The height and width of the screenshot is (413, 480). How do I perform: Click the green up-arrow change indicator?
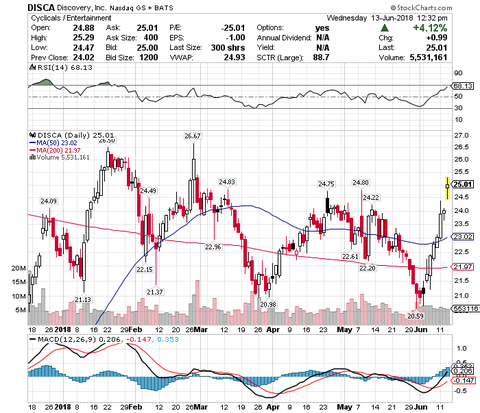(385, 28)
